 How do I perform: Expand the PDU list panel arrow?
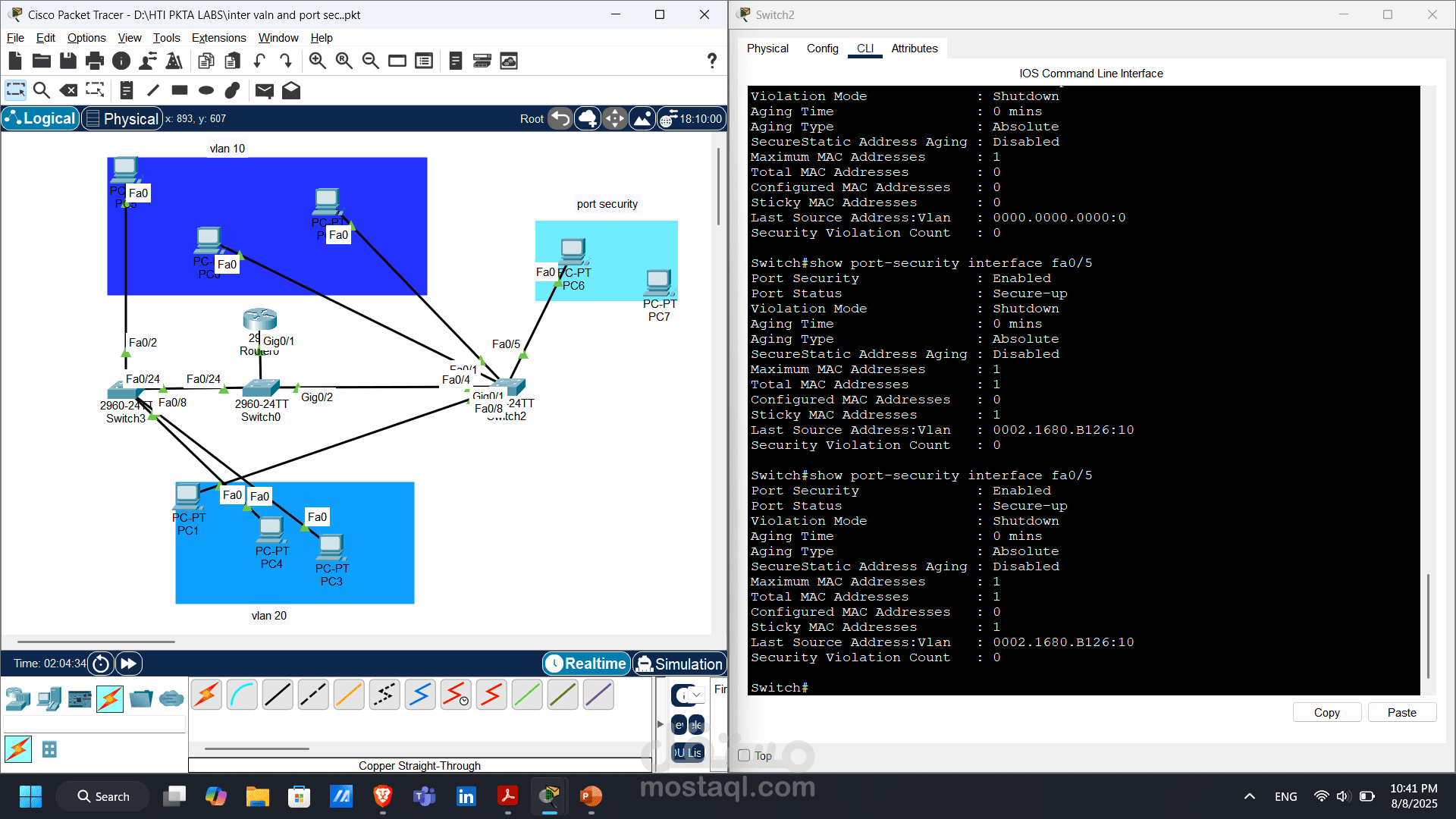coord(660,724)
